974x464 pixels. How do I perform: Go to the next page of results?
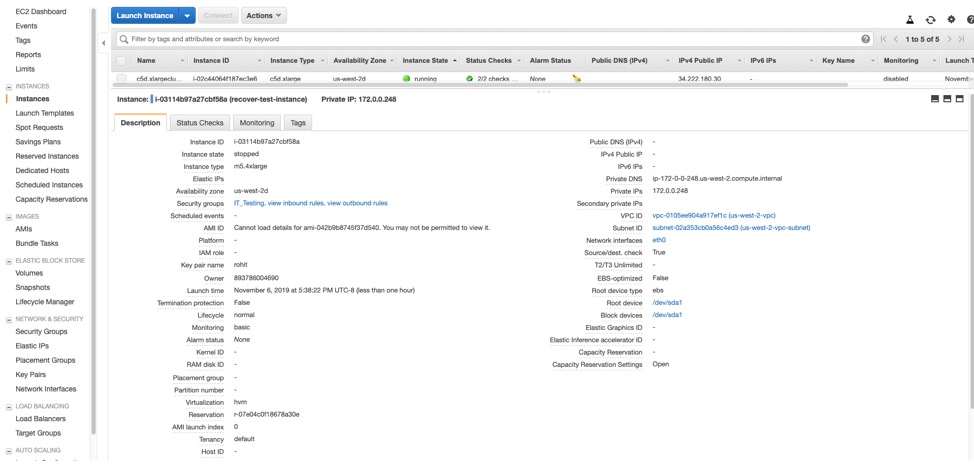(x=949, y=39)
